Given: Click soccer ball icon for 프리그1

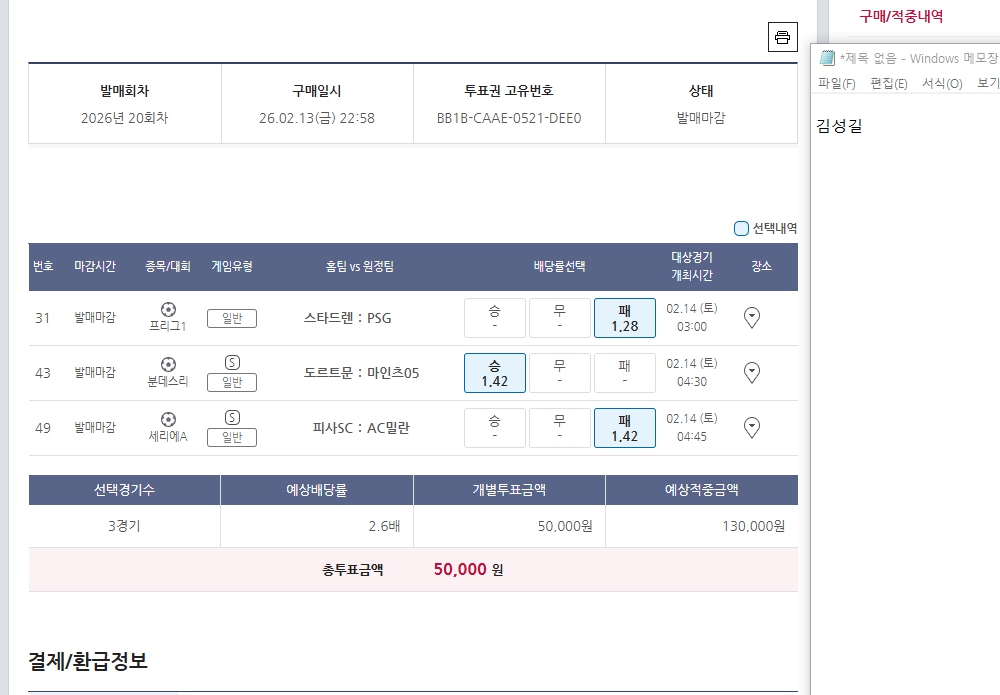Looking at the screenshot, I should click(168, 309).
